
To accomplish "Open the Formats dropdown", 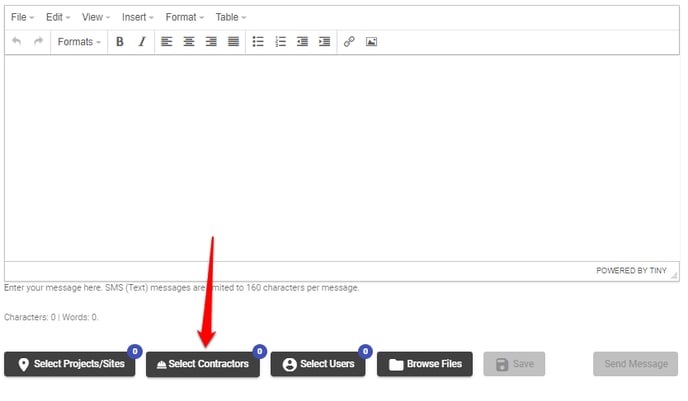I will pyautogui.click(x=79, y=42).
